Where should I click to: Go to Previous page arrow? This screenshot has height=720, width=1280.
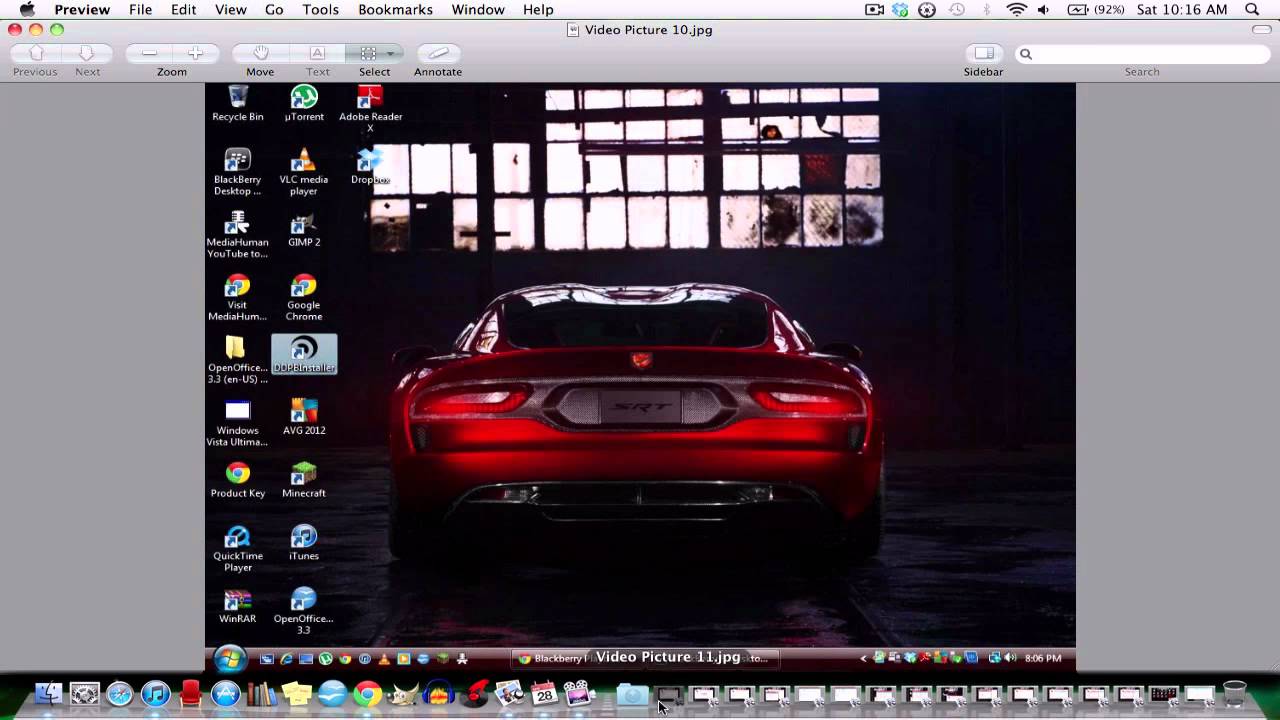[36, 53]
